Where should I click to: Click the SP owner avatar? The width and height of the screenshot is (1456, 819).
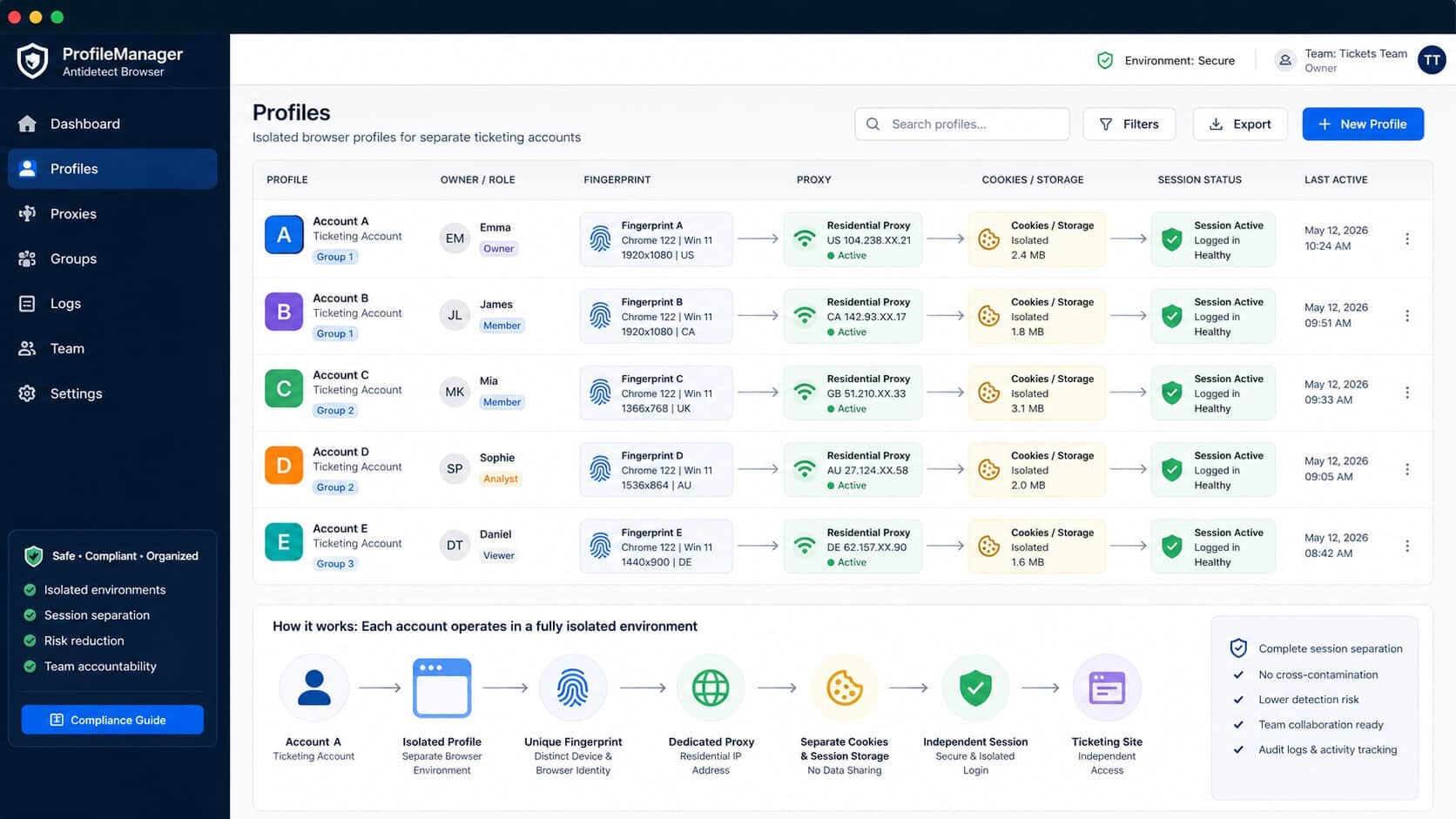455,469
